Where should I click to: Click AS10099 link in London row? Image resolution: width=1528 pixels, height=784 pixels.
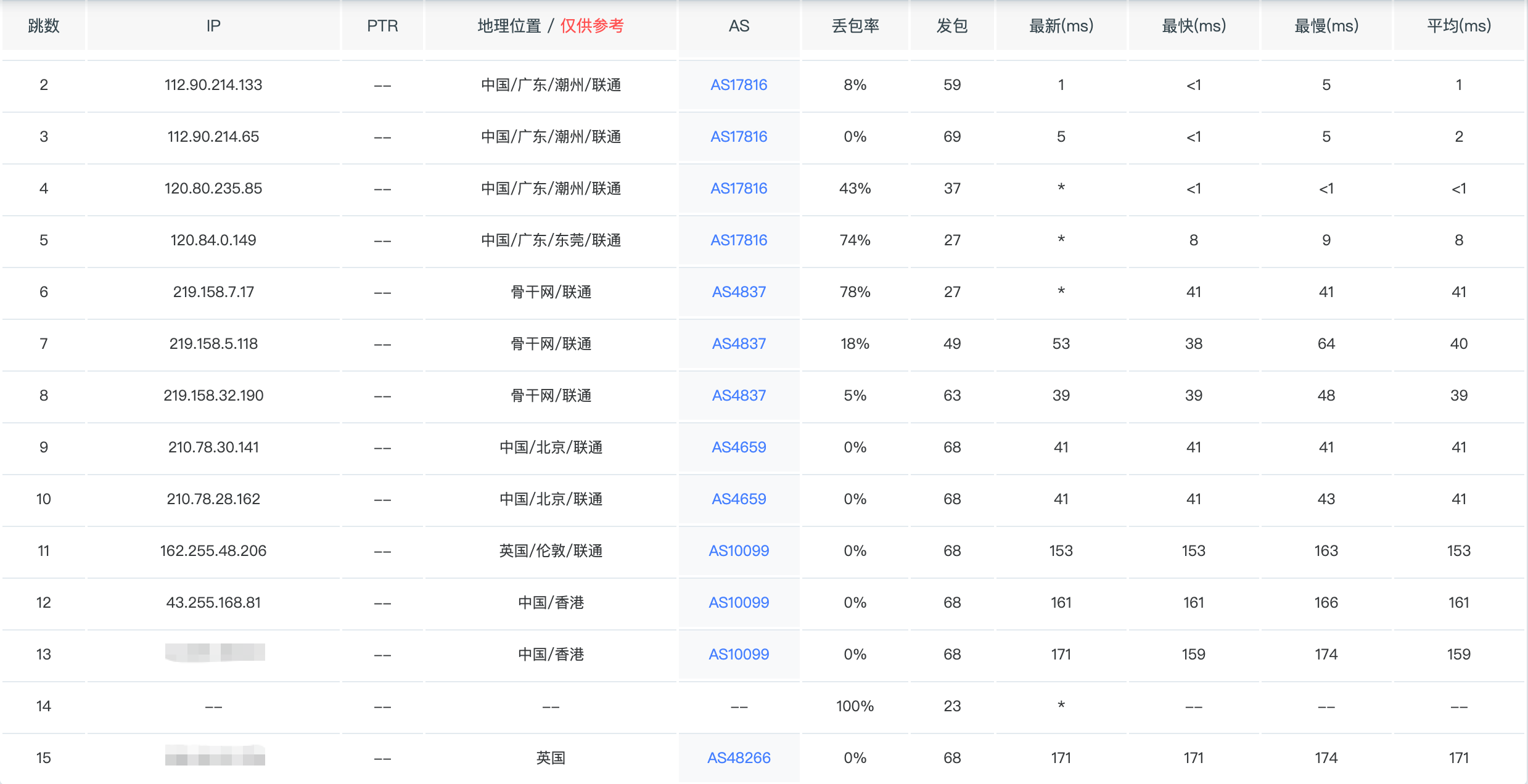click(x=739, y=551)
